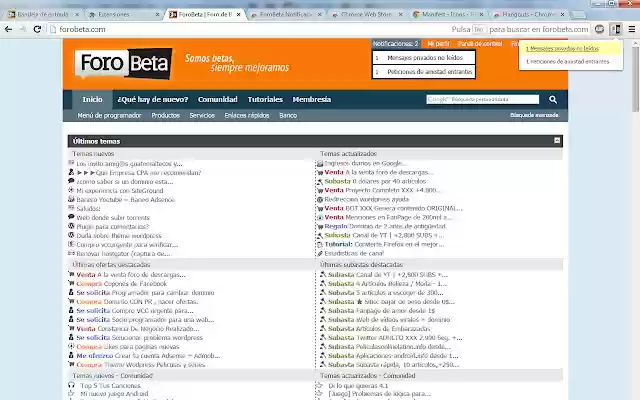Open 'Subasta Web de videos virales + dominio'

(389, 320)
